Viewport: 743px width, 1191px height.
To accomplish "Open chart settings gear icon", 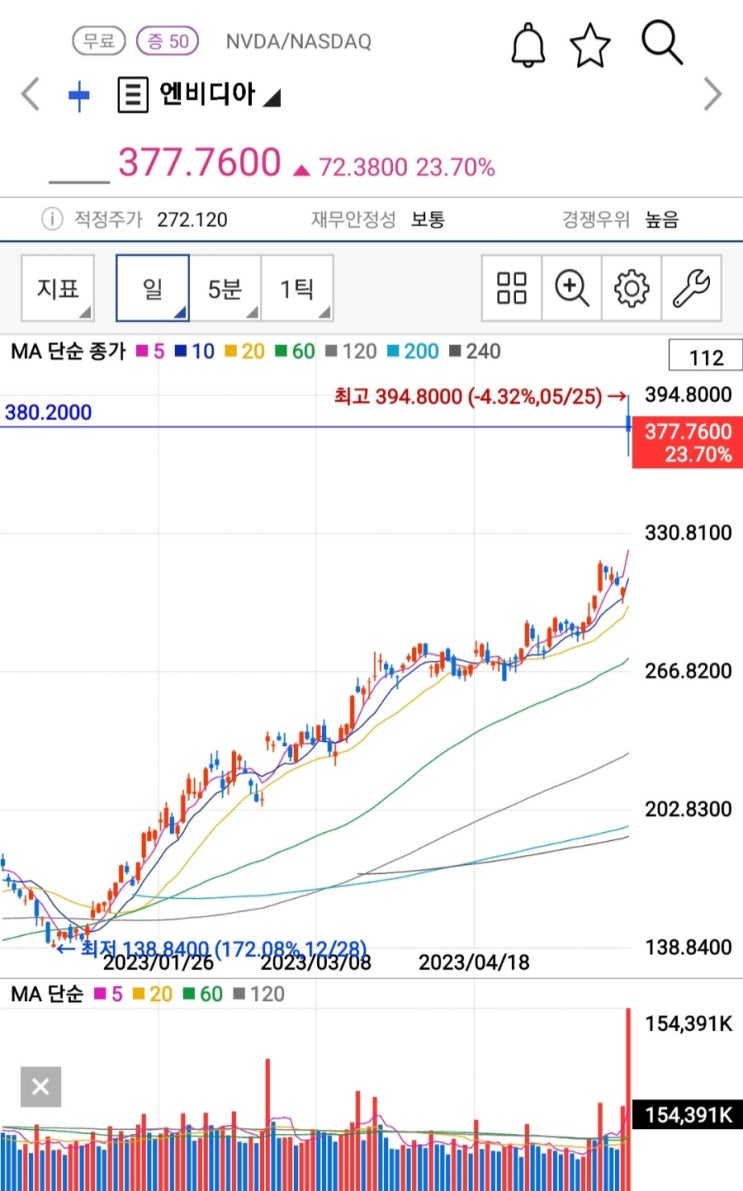I will click(631, 288).
